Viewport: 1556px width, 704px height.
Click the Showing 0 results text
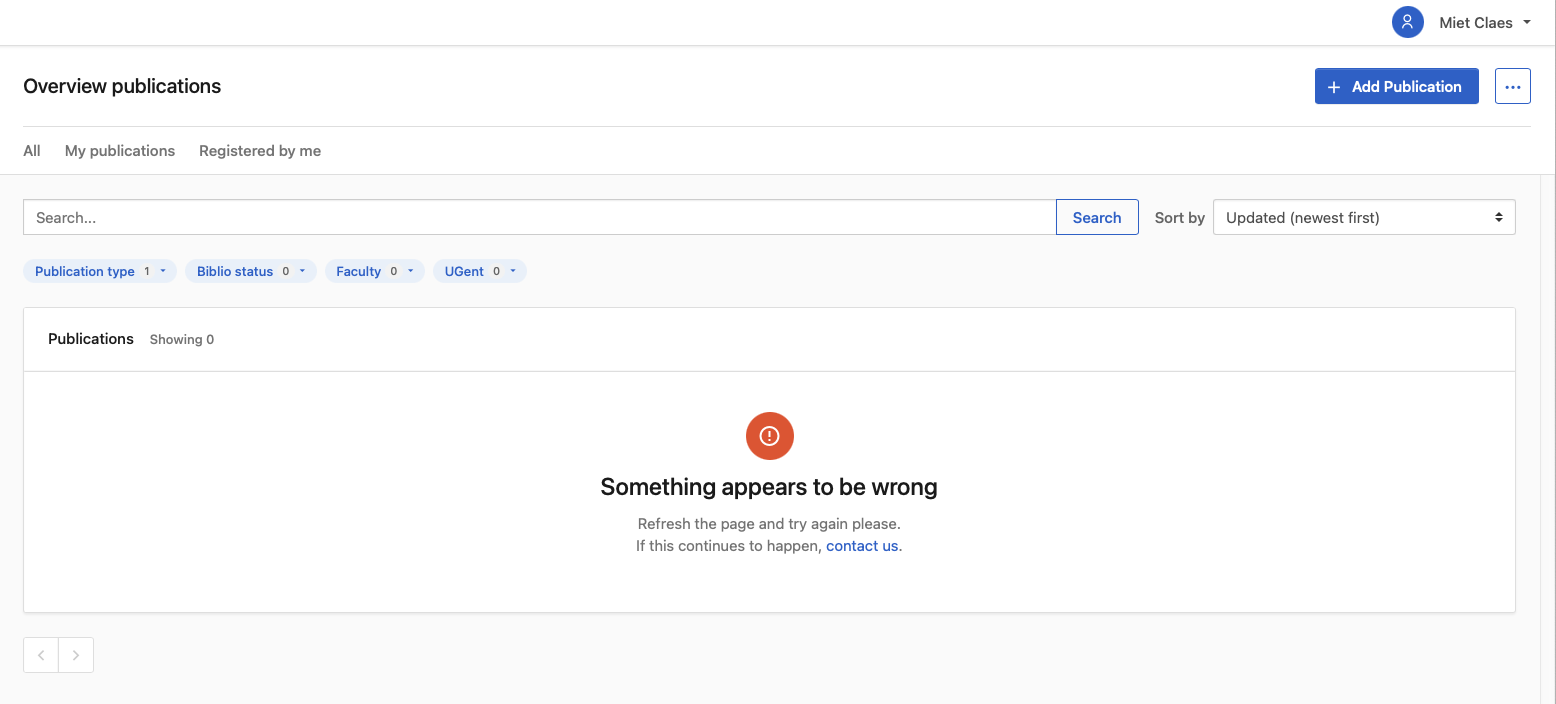(x=182, y=340)
